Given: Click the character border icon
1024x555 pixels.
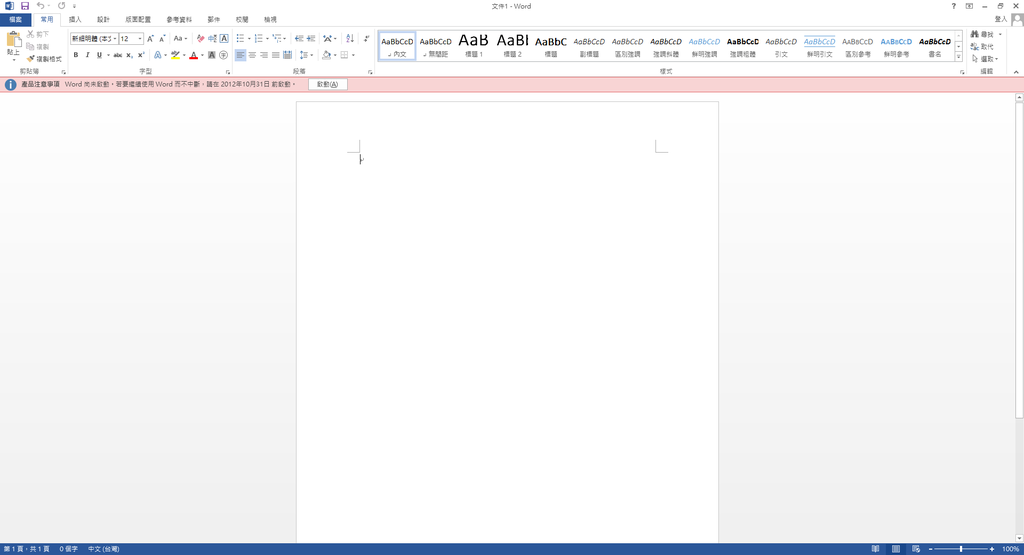Looking at the screenshot, I should (x=224, y=39).
